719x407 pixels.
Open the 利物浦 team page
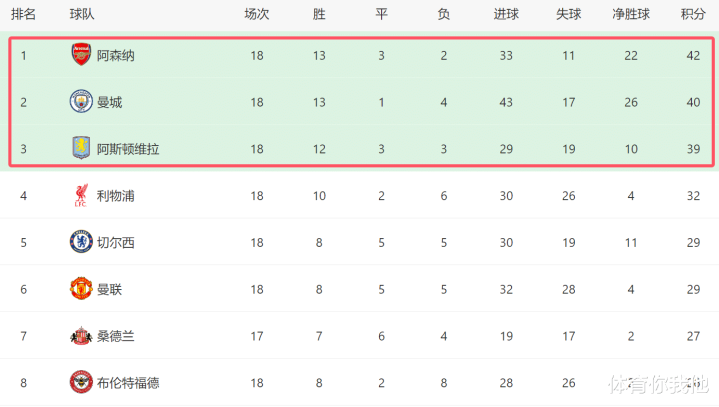[x=116, y=195]
